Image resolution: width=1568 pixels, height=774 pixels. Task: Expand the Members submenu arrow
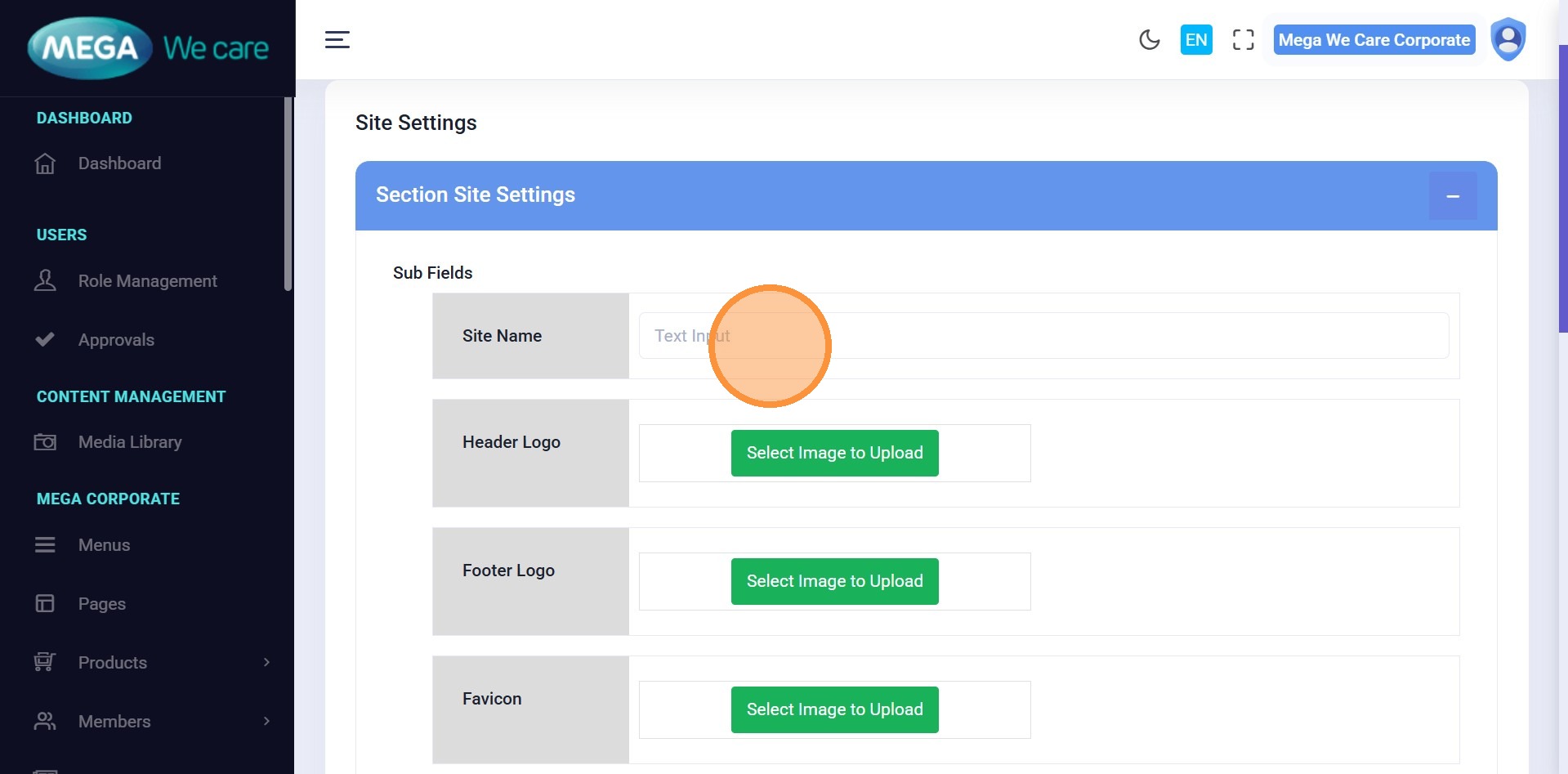coord(266,721)
